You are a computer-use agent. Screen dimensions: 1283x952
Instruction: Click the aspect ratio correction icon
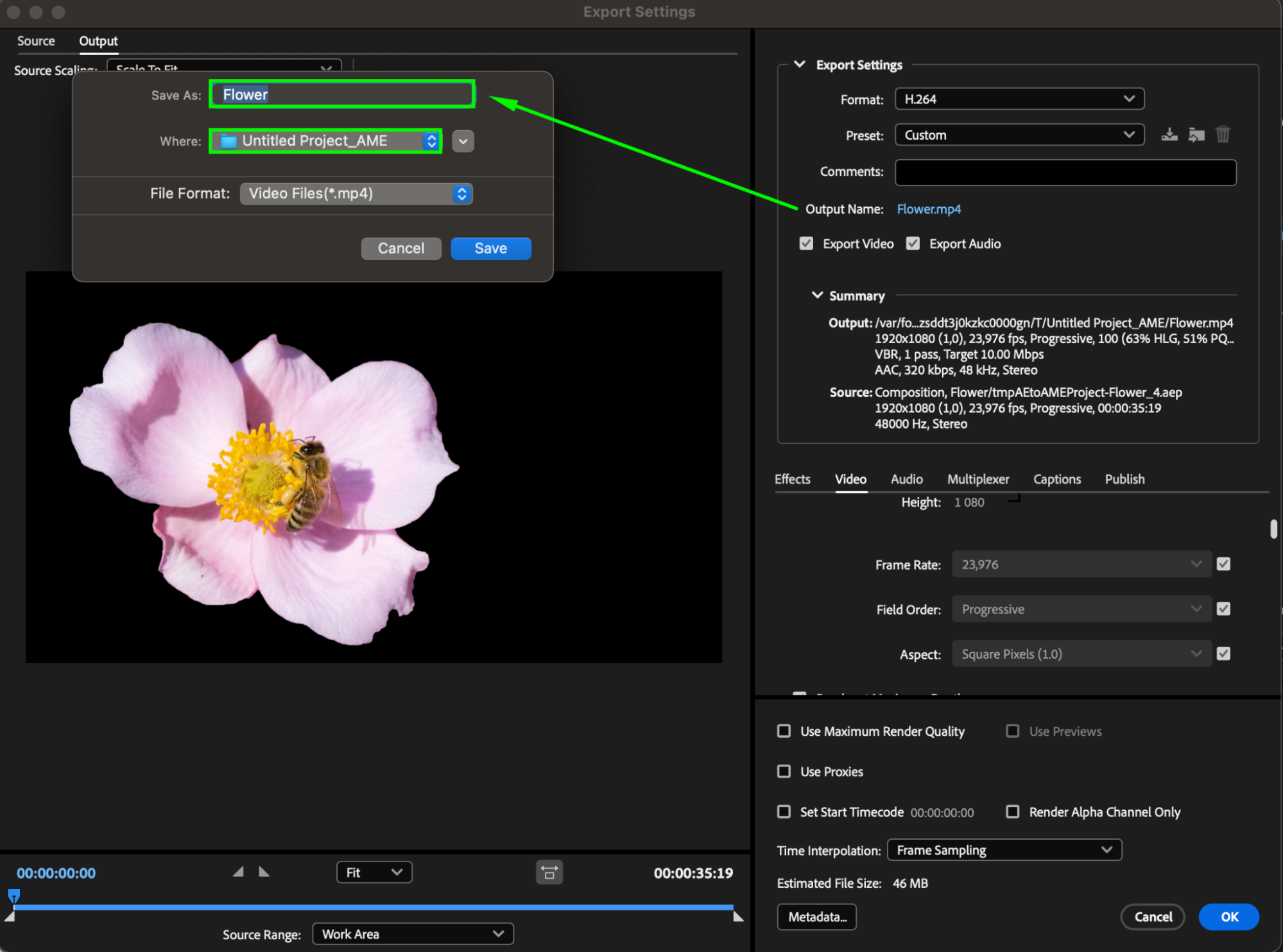pyautogui.click(x=549, y=872)
